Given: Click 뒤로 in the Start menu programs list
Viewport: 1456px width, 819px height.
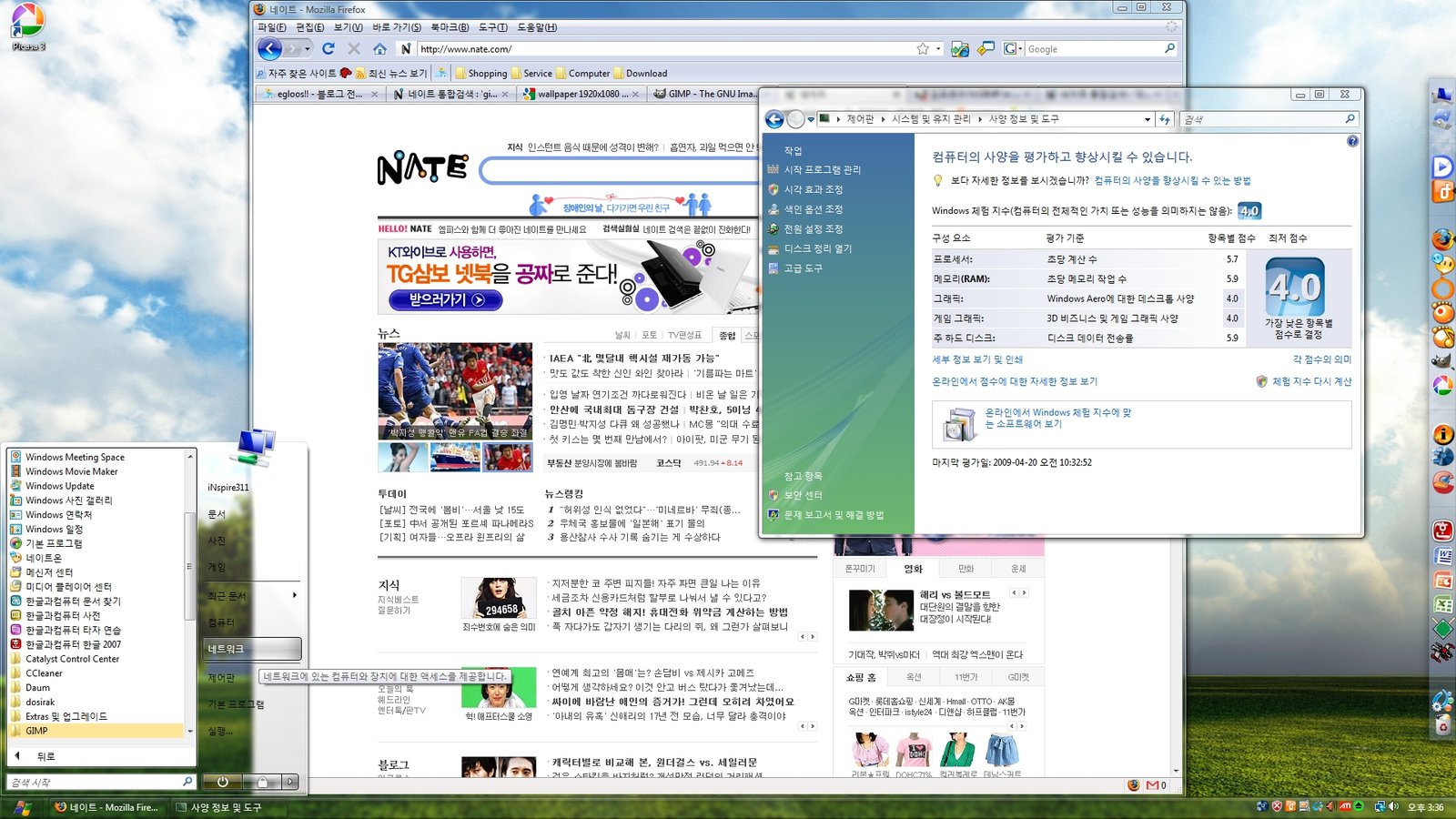Looking at the screenshot, I should [45, 756].
